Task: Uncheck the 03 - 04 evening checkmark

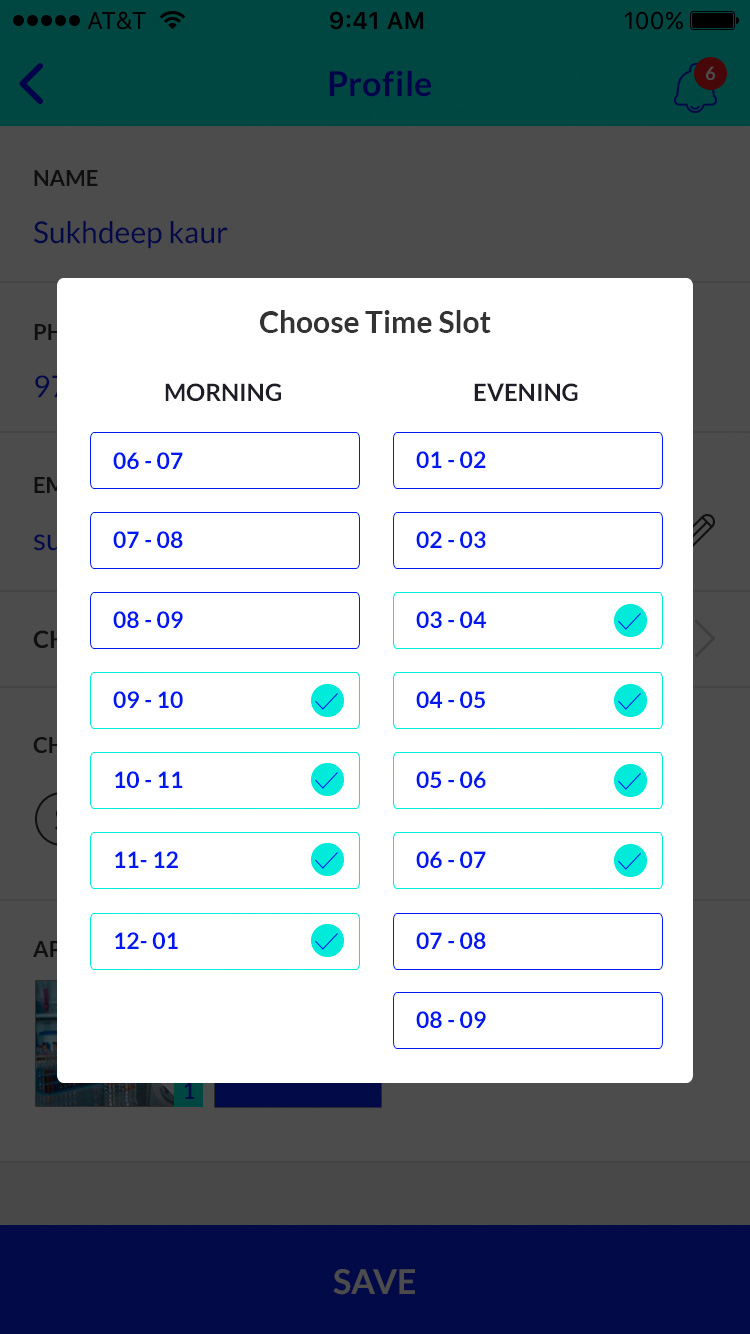Action: 630,621
